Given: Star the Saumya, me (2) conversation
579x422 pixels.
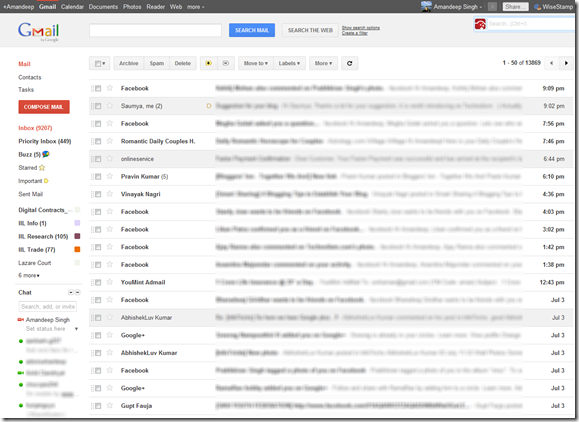Looking at the screenshot, I should click(x=110, y=106).
